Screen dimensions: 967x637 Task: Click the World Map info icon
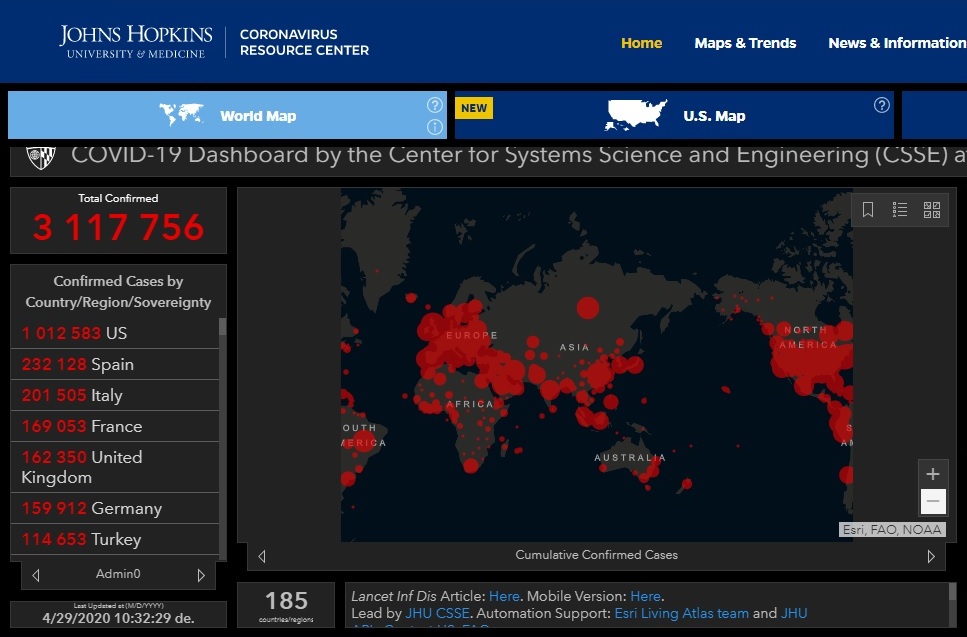tap(435, 127)
